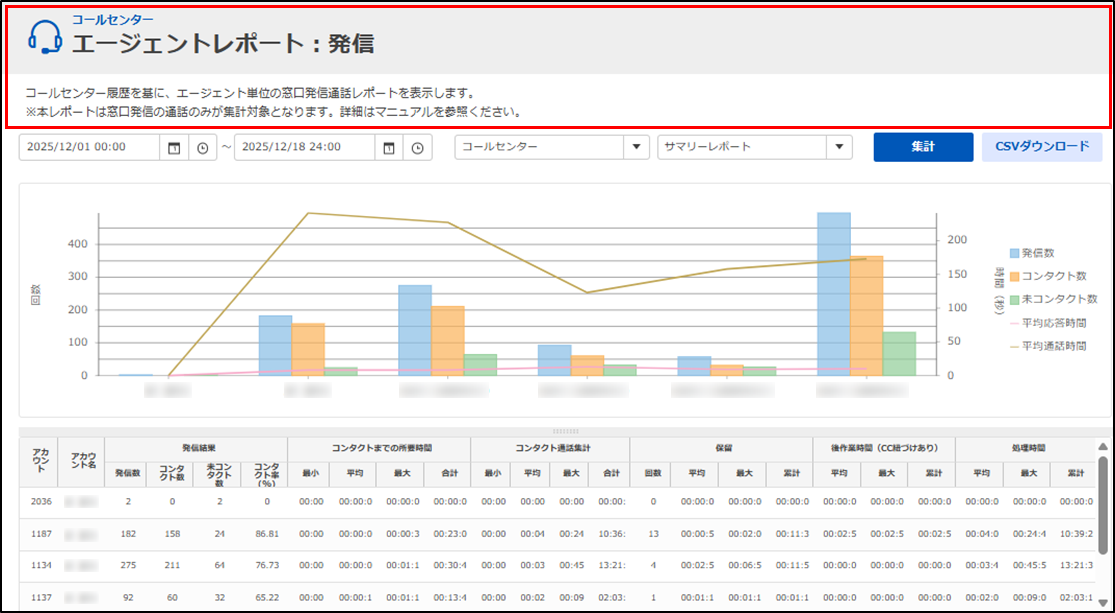Open the end date calendar picker
This screenshot has height=613, width=1115.
coord(389,148)
